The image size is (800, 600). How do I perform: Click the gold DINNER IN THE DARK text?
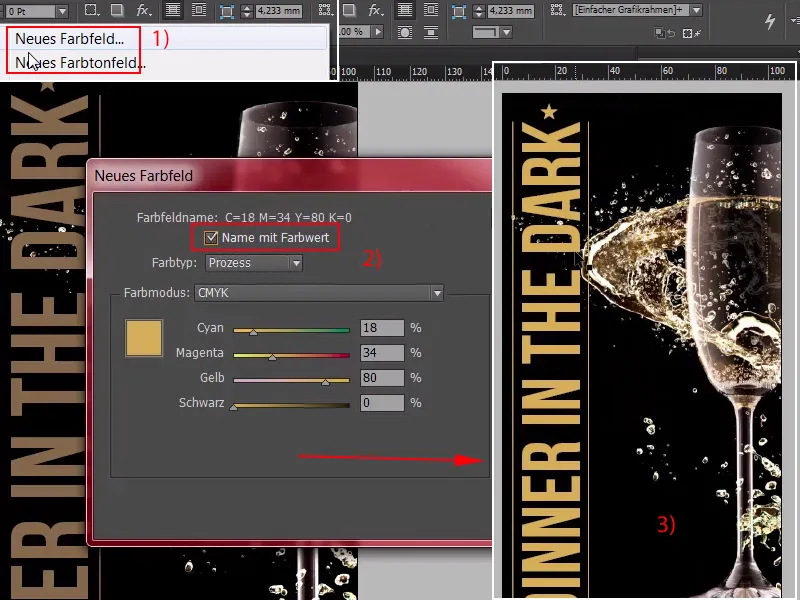(x=551, y=360)
